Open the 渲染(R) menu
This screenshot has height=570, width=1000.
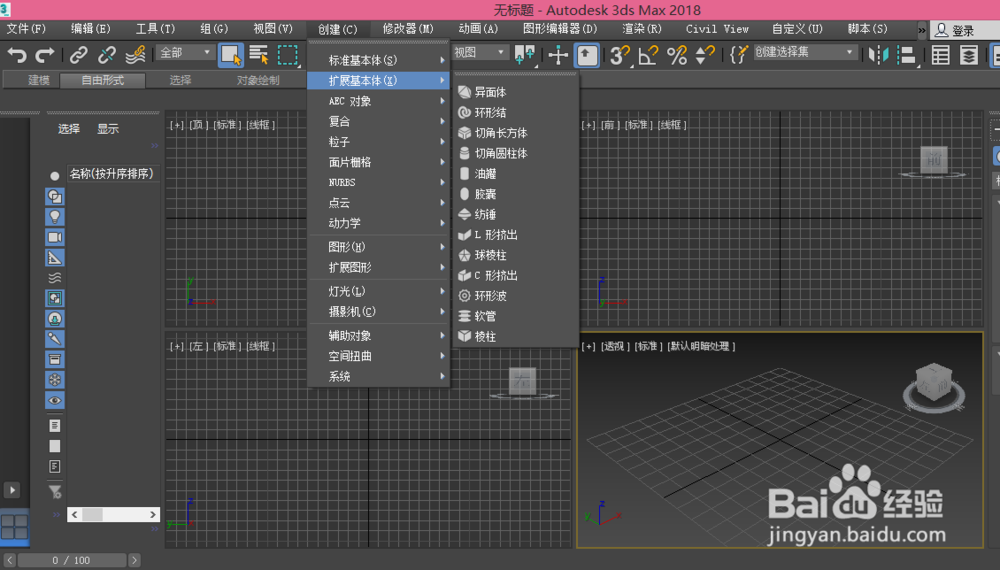[x=642, y=29]
